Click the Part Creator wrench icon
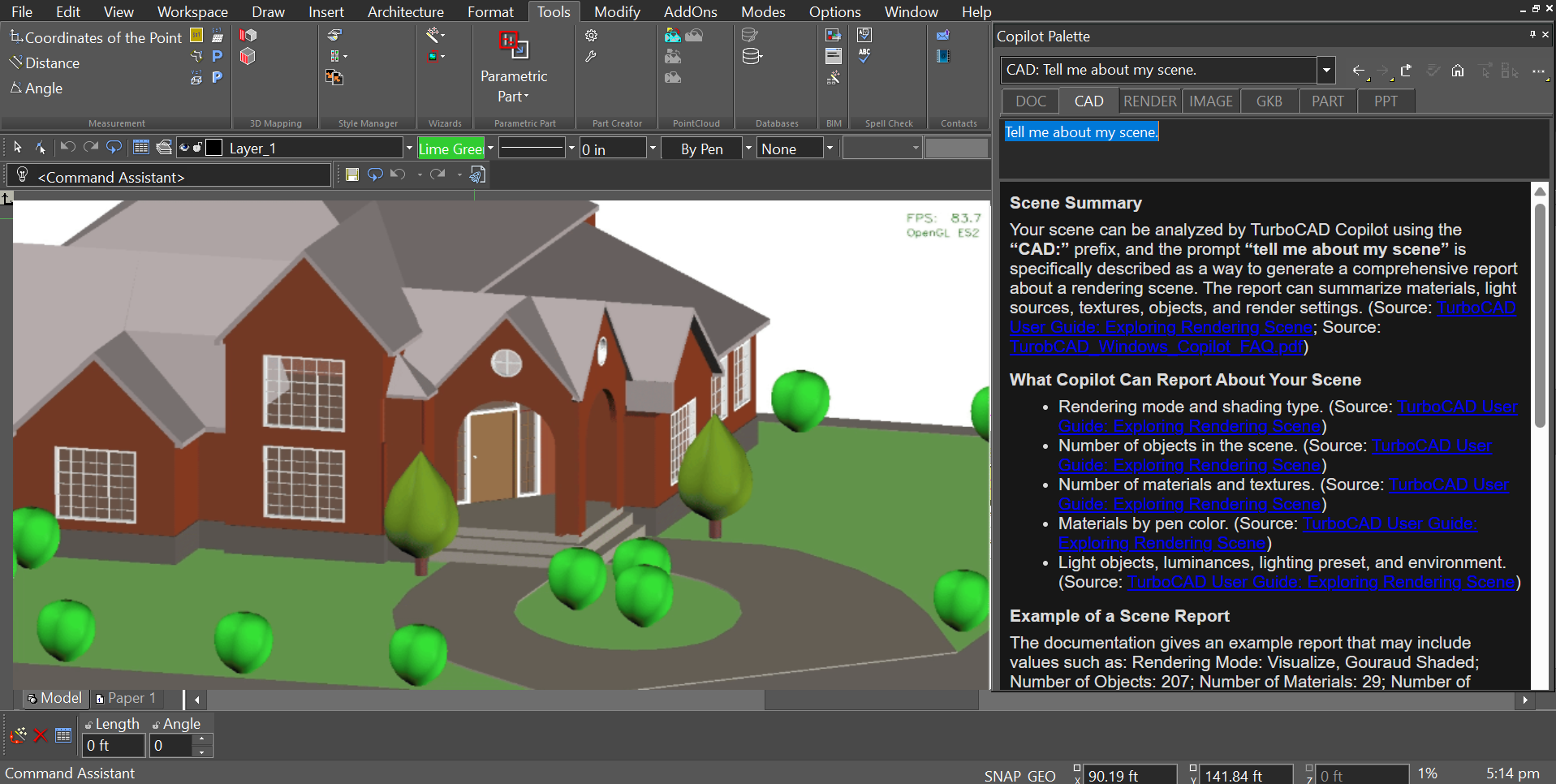This screenshot has width=1556, height=784. (592, 57)
